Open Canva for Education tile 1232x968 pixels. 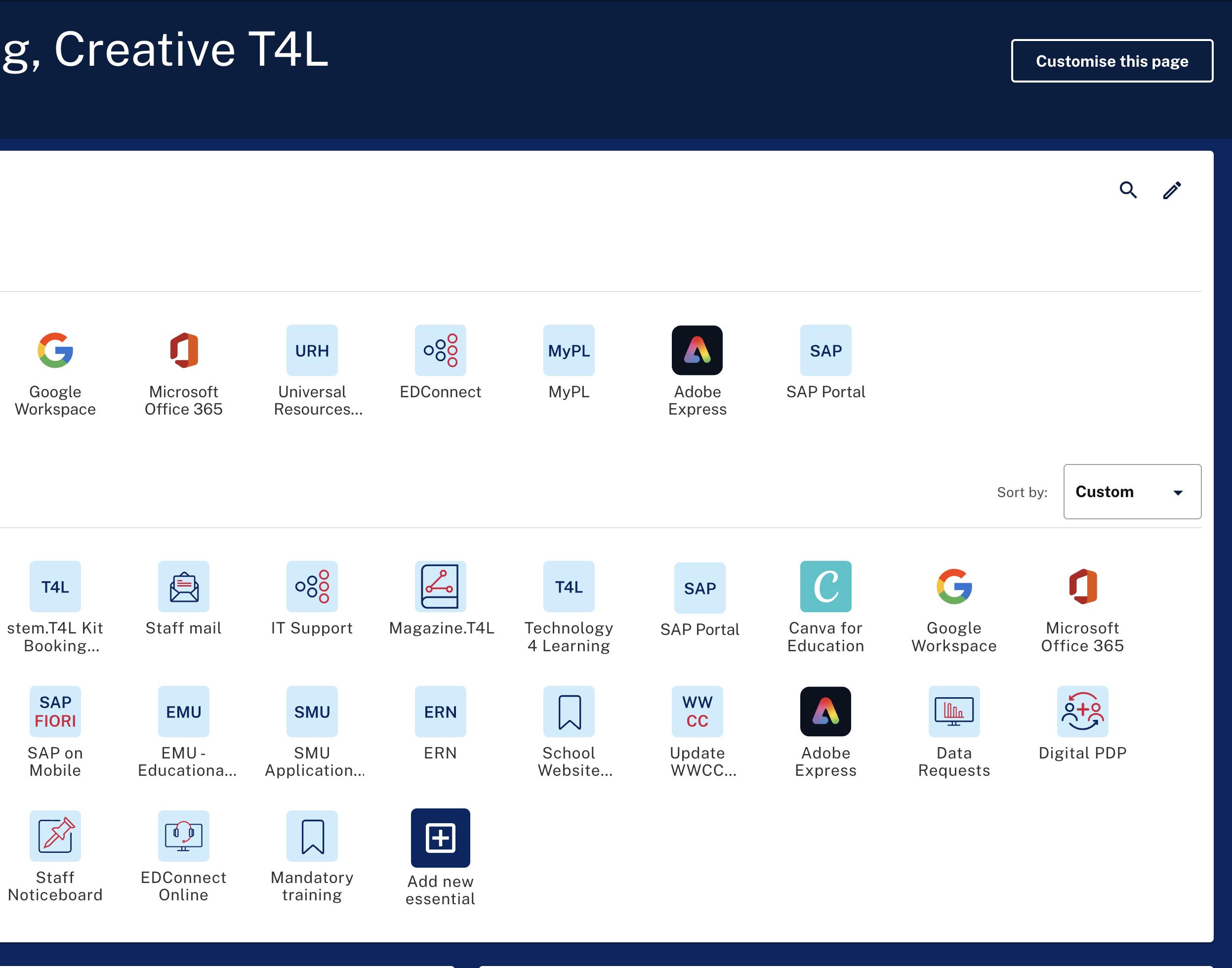coord(825,587)
